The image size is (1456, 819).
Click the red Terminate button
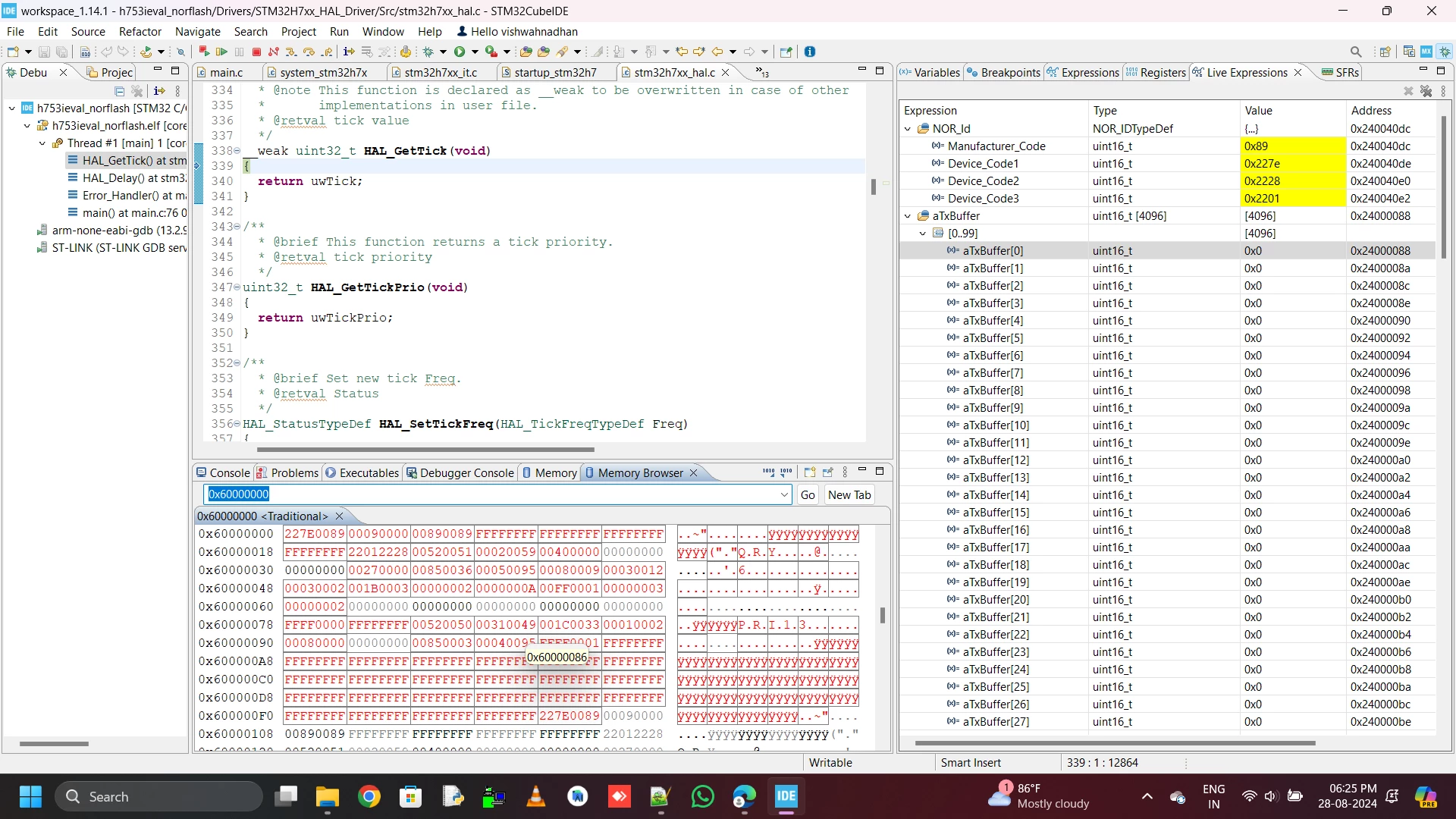[256, 52]
